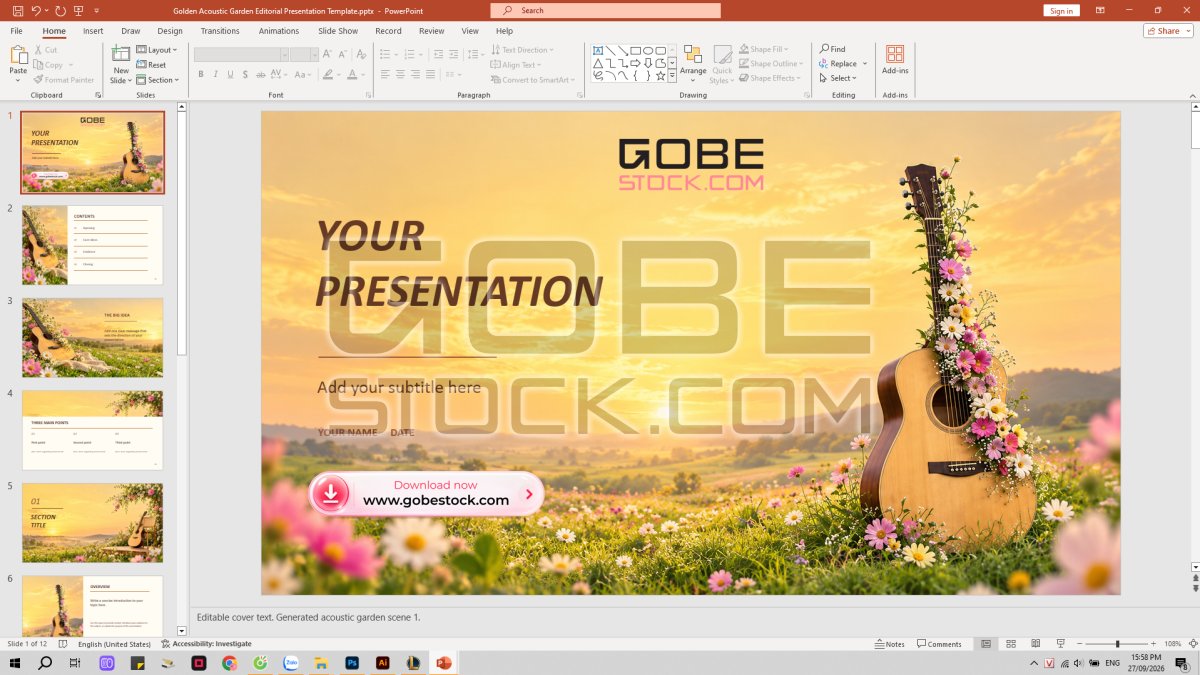Select the text box shape in shapes gallery
The height and width of the screenshot is (675, 1200).
point(598,50)
